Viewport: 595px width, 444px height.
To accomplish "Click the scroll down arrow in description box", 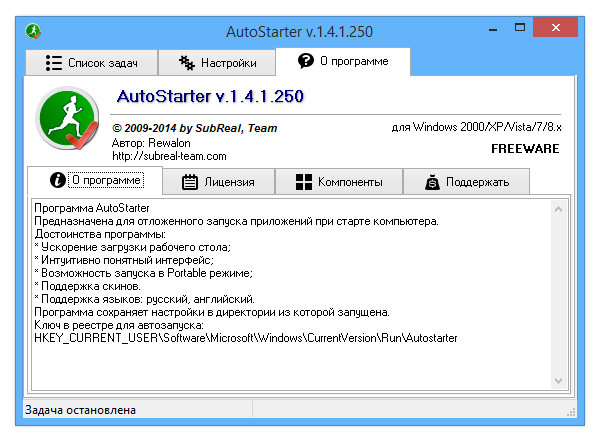I will pyautogui.click(x=558, y=381).
